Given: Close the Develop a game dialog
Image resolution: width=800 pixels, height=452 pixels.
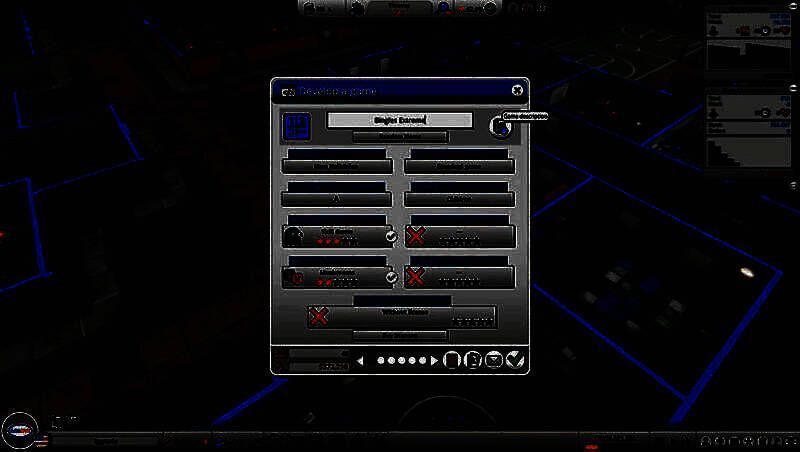Looking at the screenshot, I should pos(517,90).
